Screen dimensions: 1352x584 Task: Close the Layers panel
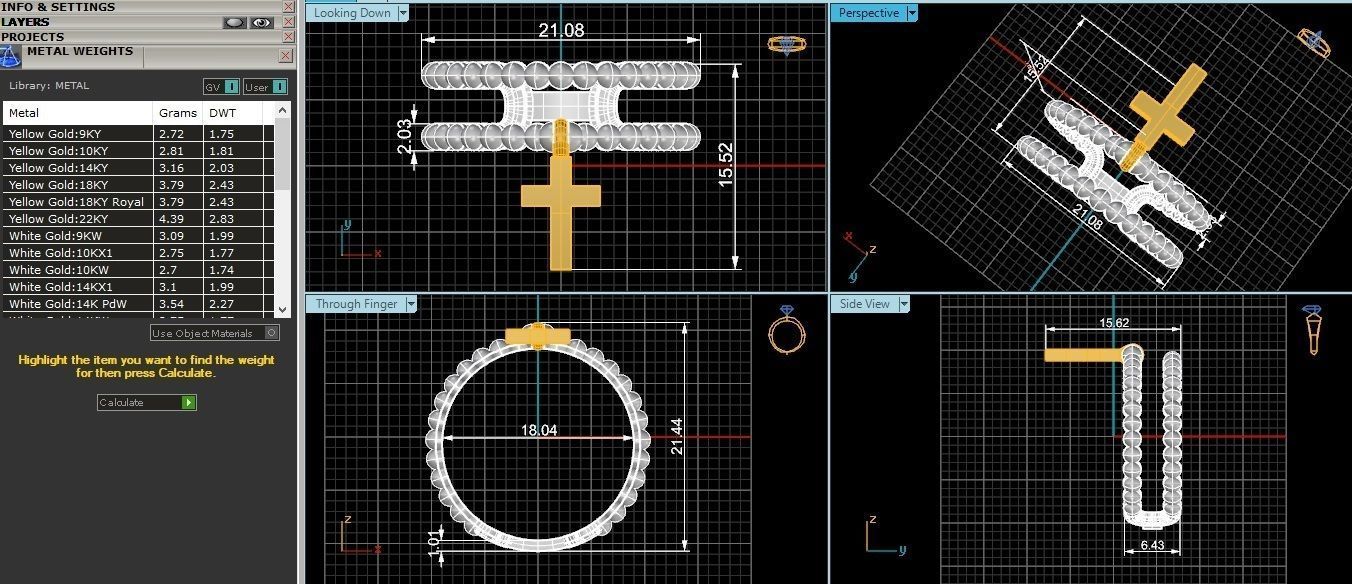point(288,22)
